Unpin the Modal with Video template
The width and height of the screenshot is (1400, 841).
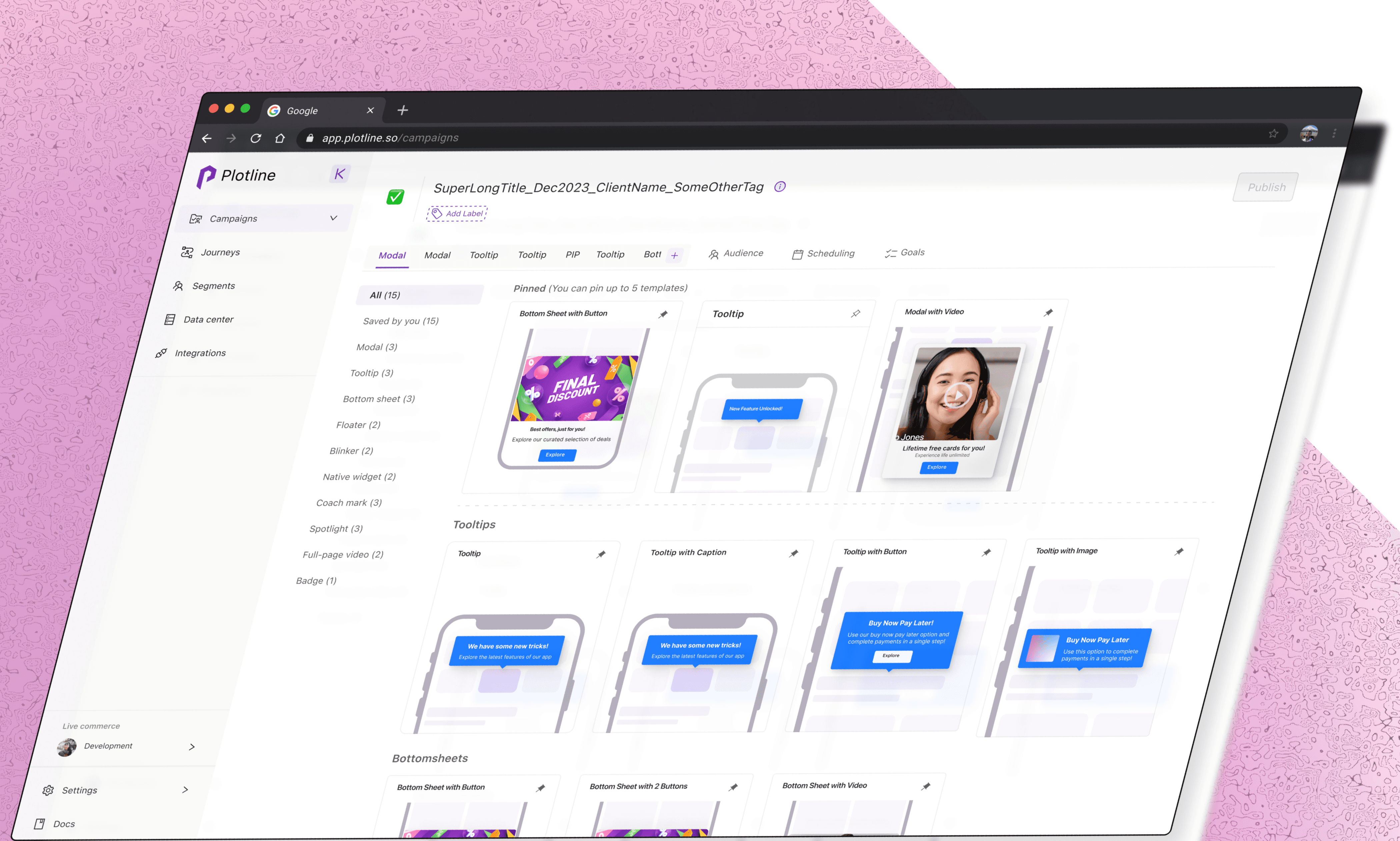[x=1049, y=312]
